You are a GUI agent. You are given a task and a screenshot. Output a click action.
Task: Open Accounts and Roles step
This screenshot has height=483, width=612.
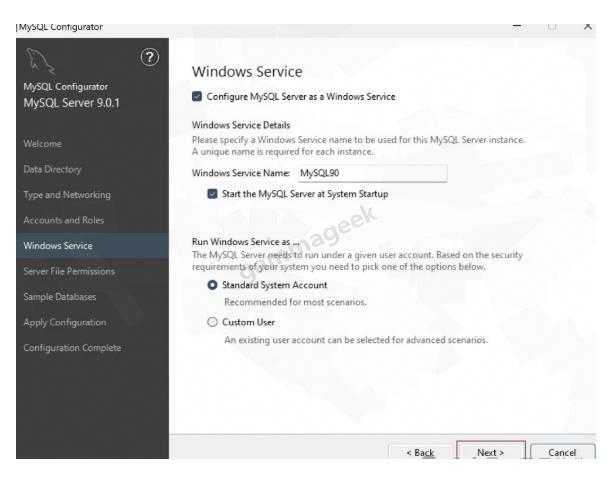click(64, 220)
